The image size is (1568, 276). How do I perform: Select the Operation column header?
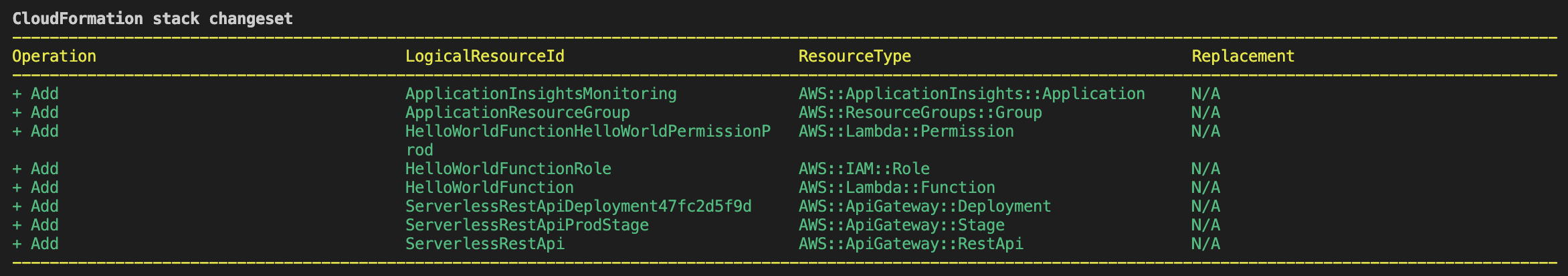coord(54,56)
